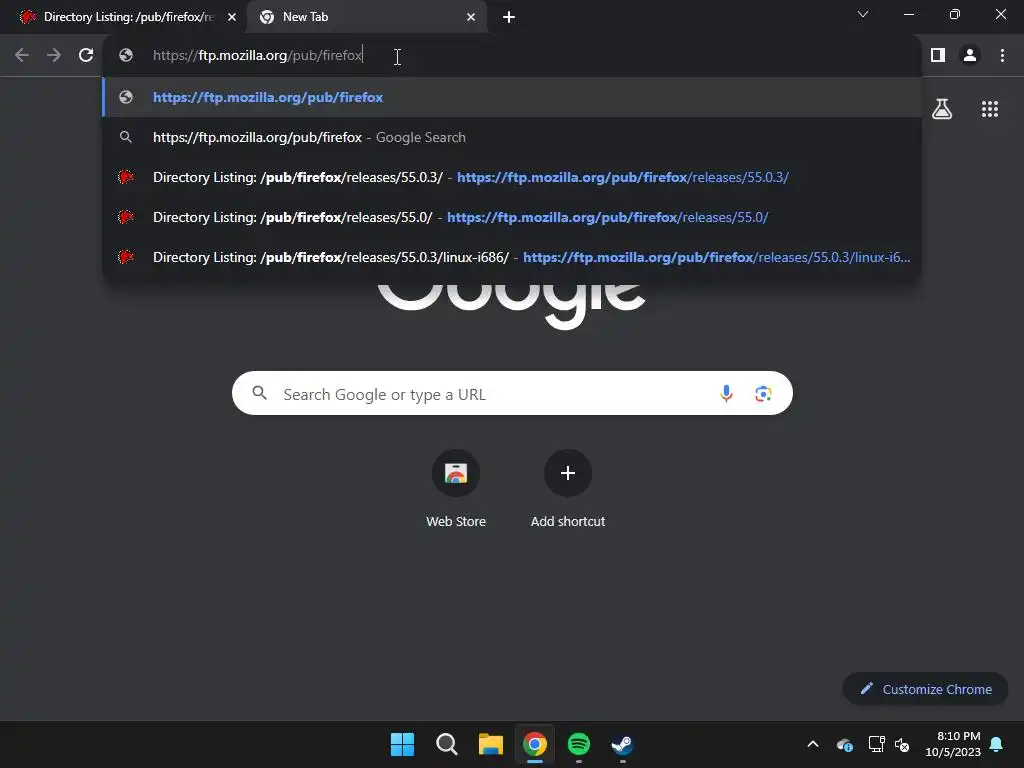Viewport: 1024px width, 768px height.
Task: Go forward using the forward arrow
Action: point(54,56)
